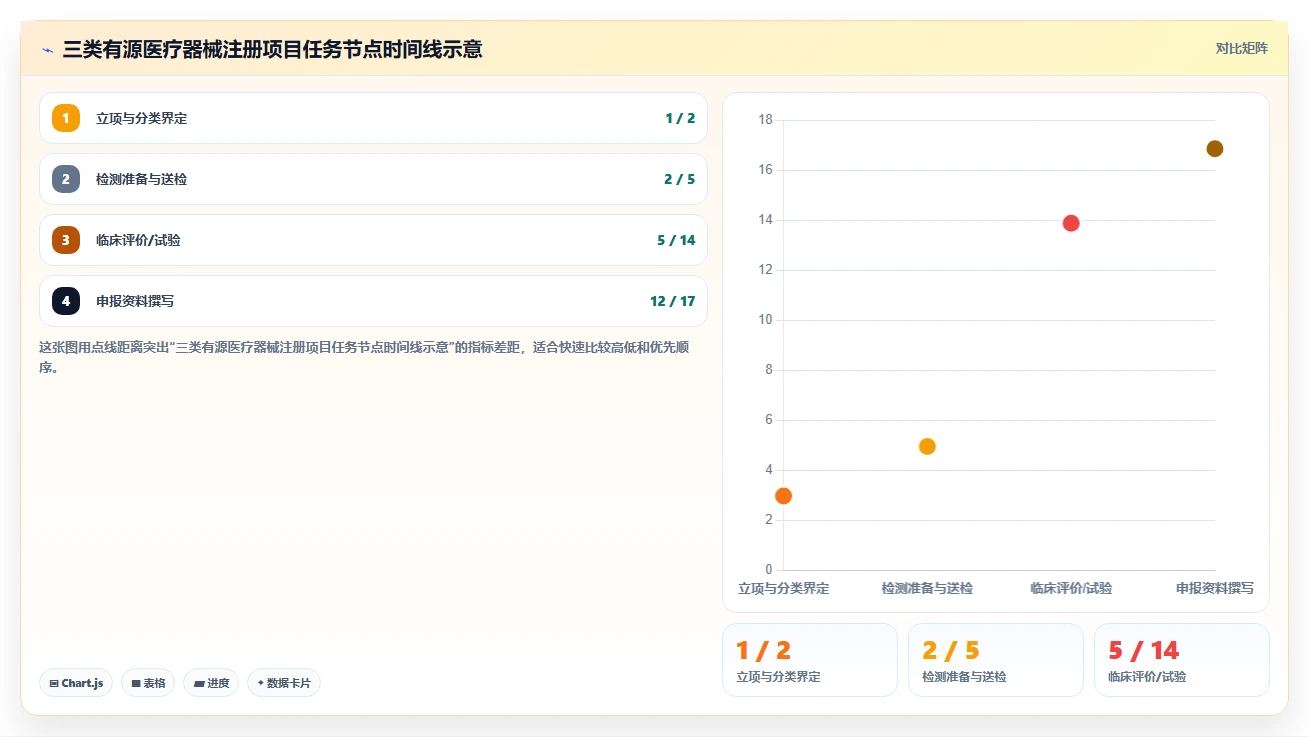
Task: Click x-axis label 临床评价/试验
Action: (x=1071, y=588)
